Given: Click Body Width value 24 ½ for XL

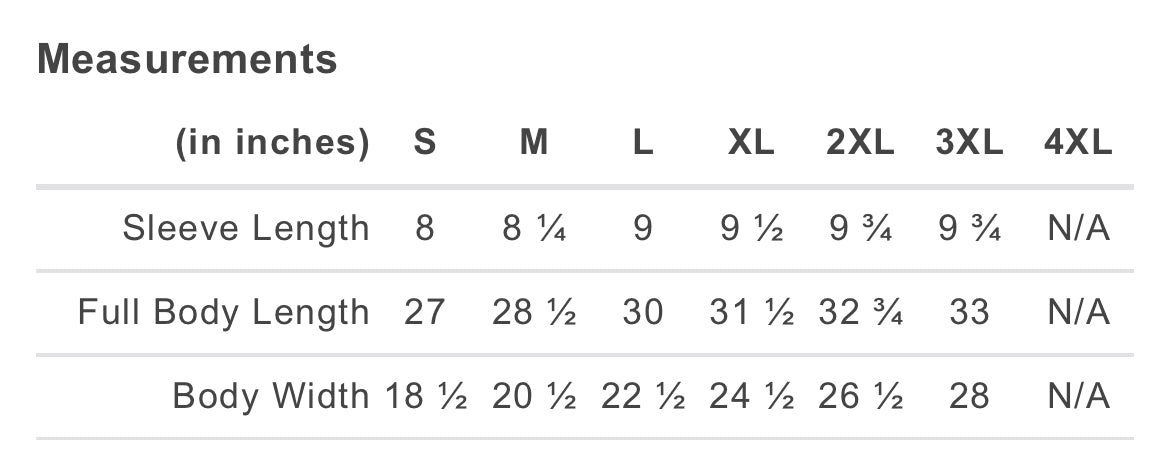Looking at the screenshot, I should pos(751,395).
